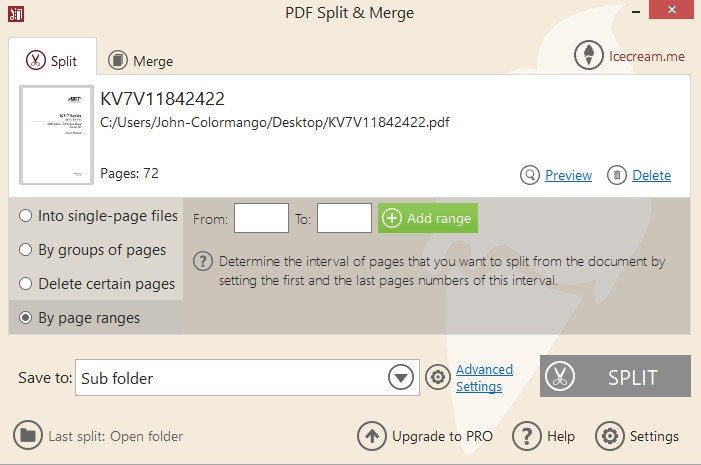Screen dimensions: 701x465
Task: Click the magnifier Preview icon
Action: (x=530, y=175)
